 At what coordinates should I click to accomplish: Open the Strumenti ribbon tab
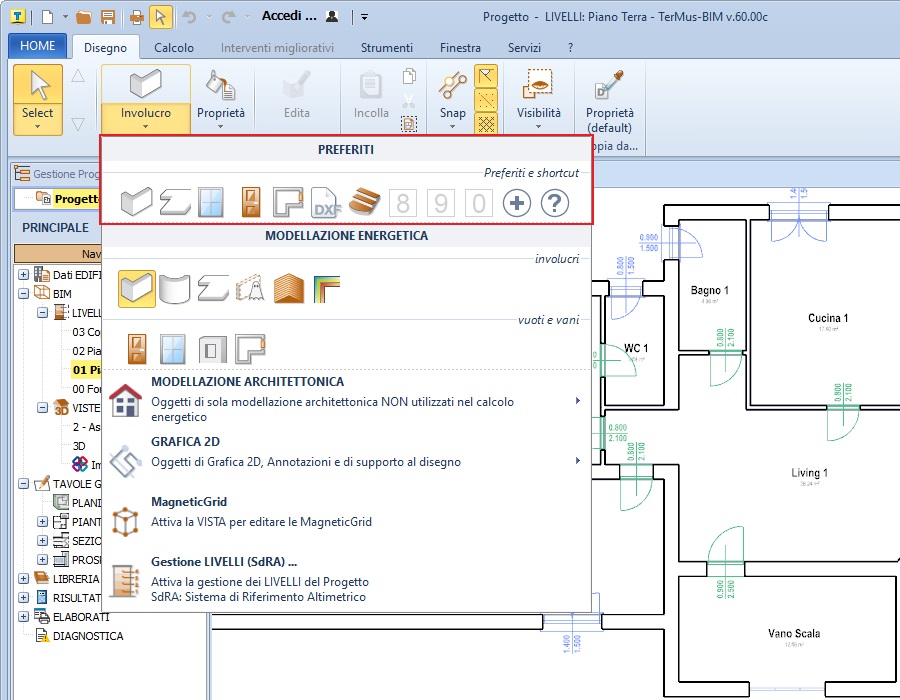point(386,48)
